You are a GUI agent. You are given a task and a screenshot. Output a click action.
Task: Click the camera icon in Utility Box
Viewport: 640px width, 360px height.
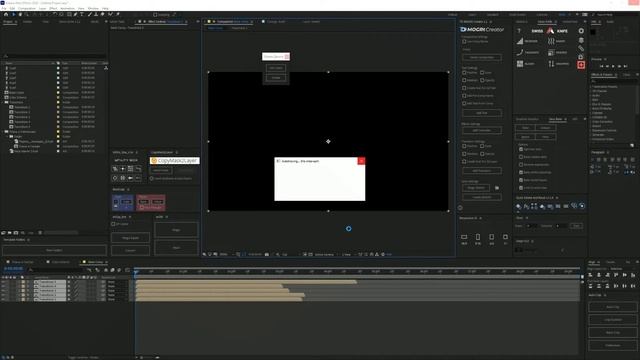tap(130, 178)
